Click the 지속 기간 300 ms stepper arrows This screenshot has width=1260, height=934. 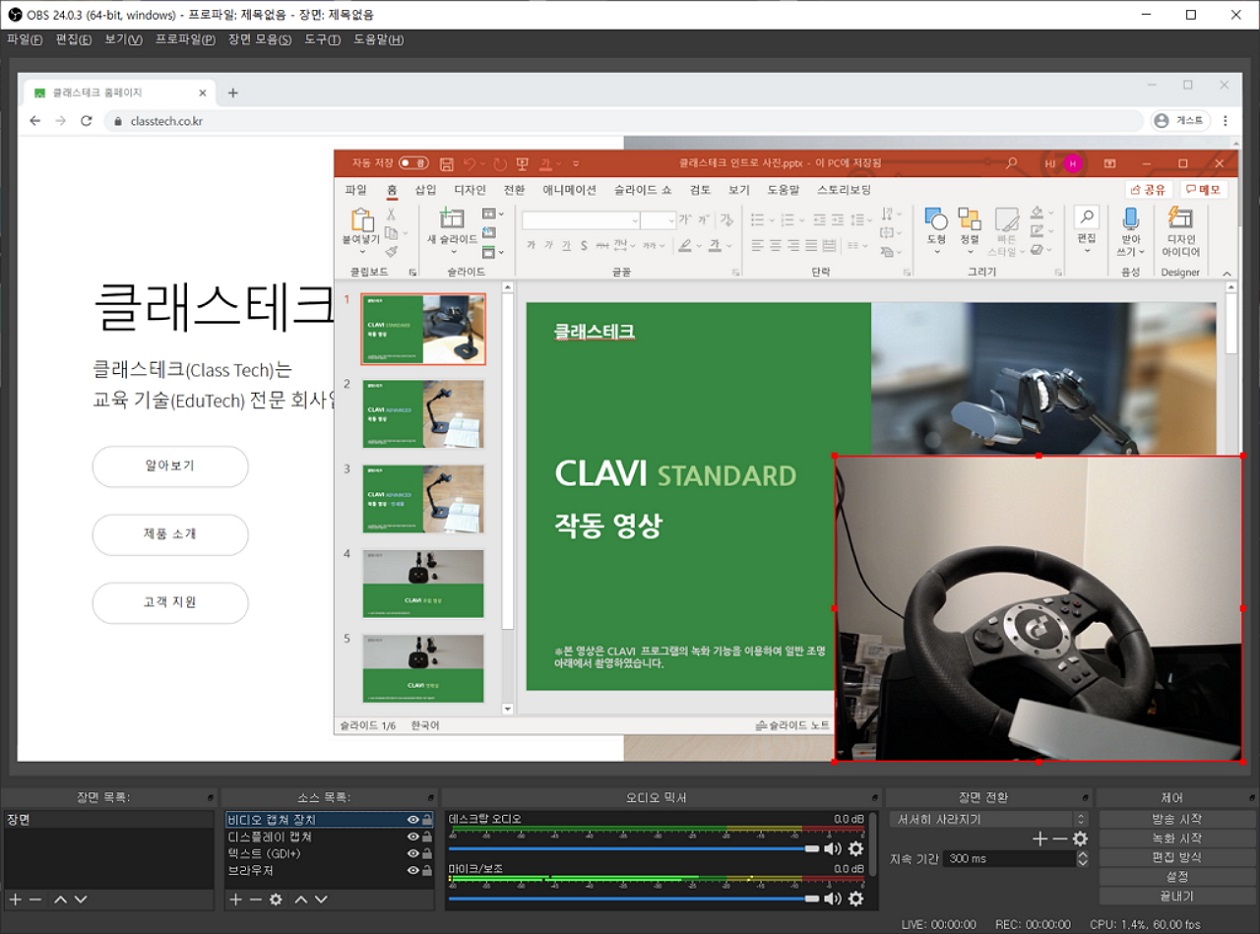pyautogui.click(x=1082, y=858)
